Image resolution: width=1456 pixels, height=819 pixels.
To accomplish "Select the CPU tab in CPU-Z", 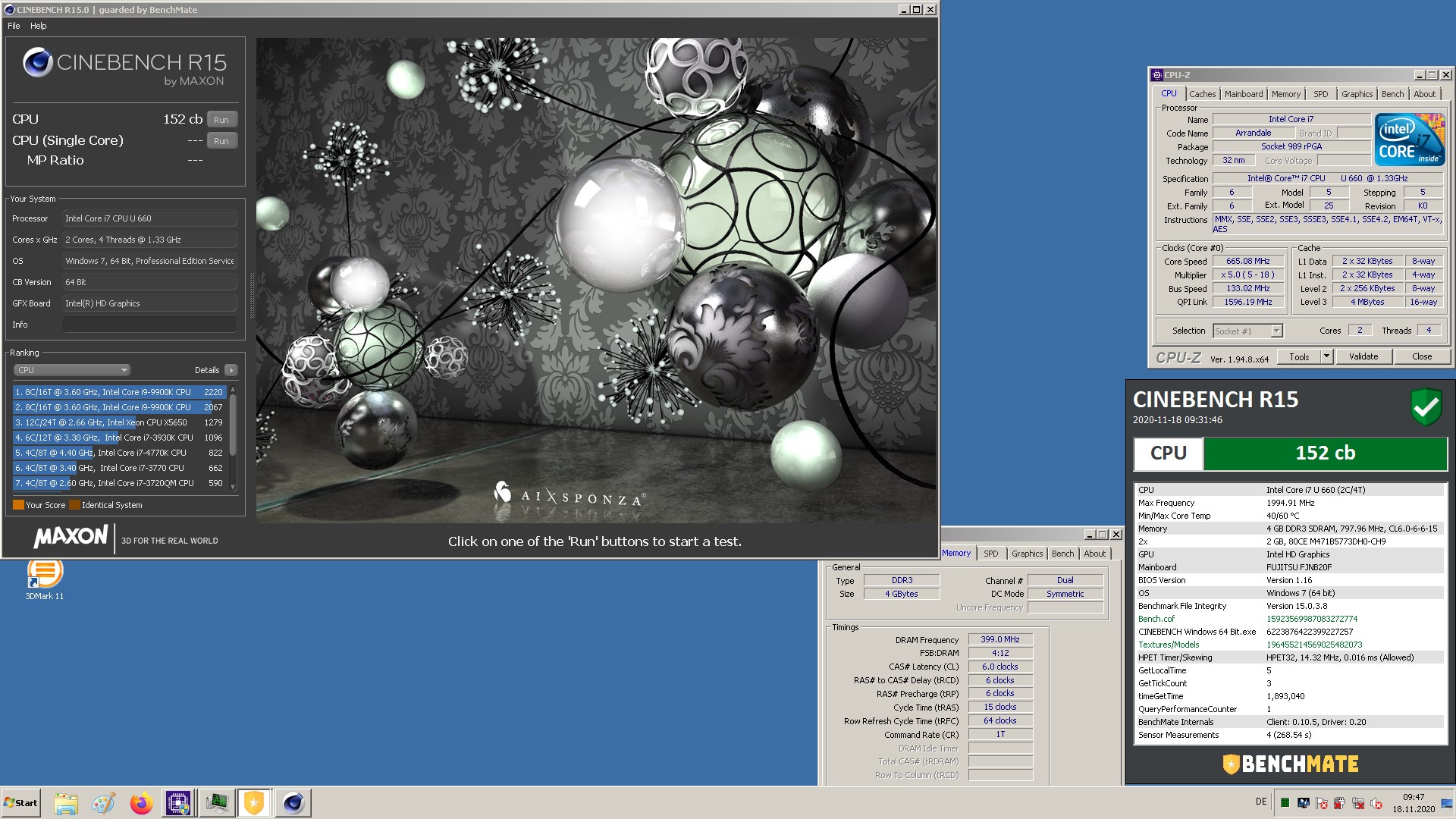I will tap(1169, 93).
